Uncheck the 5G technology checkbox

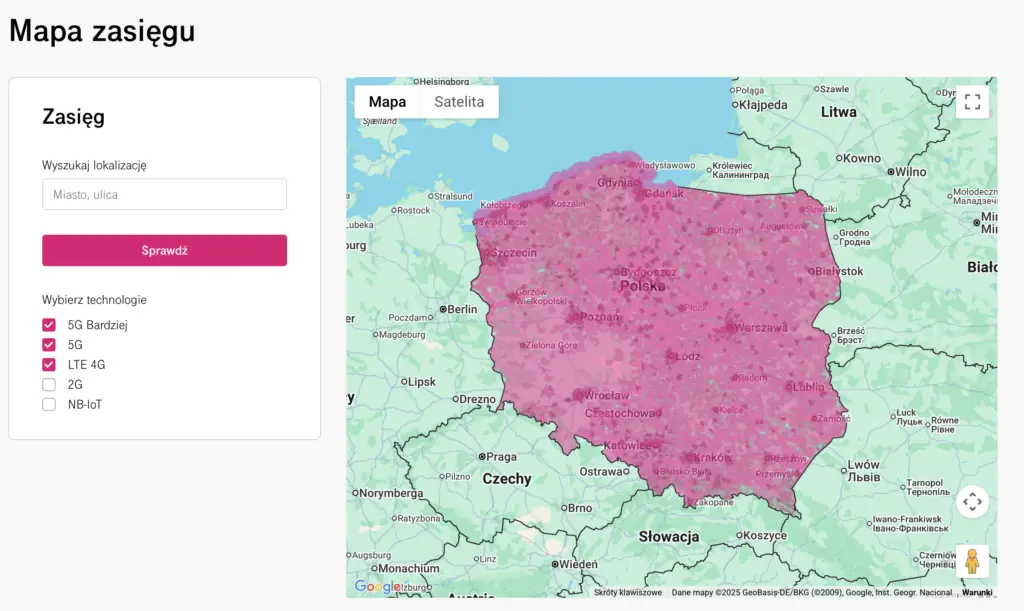click(x=49, y=345)
